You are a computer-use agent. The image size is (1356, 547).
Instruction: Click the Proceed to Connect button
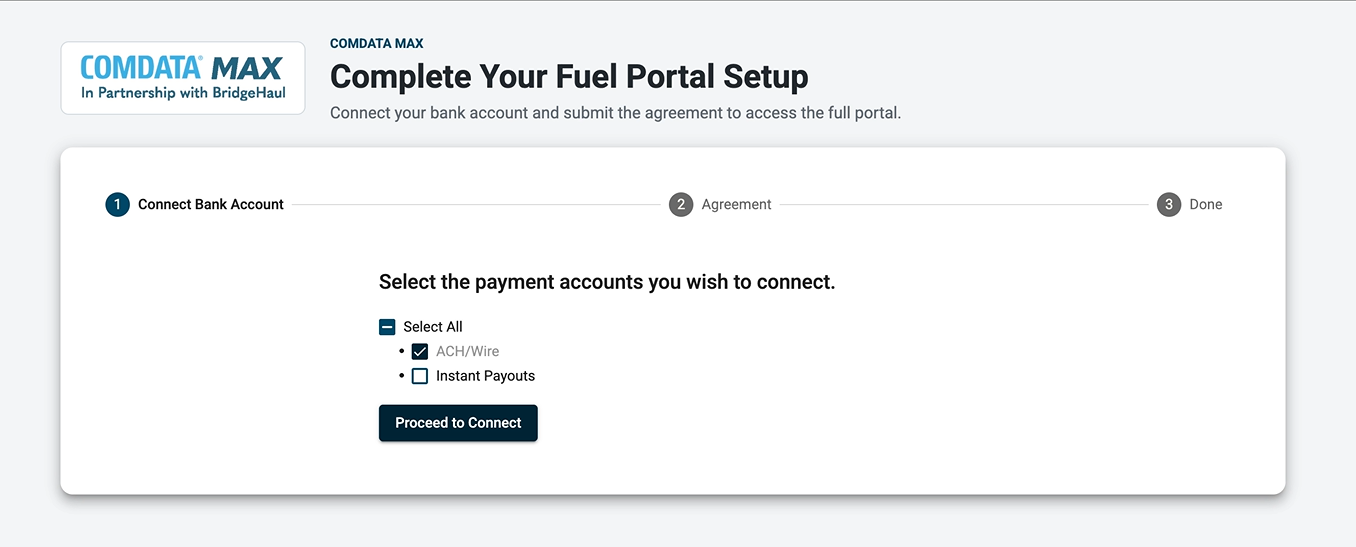point(458,423)
